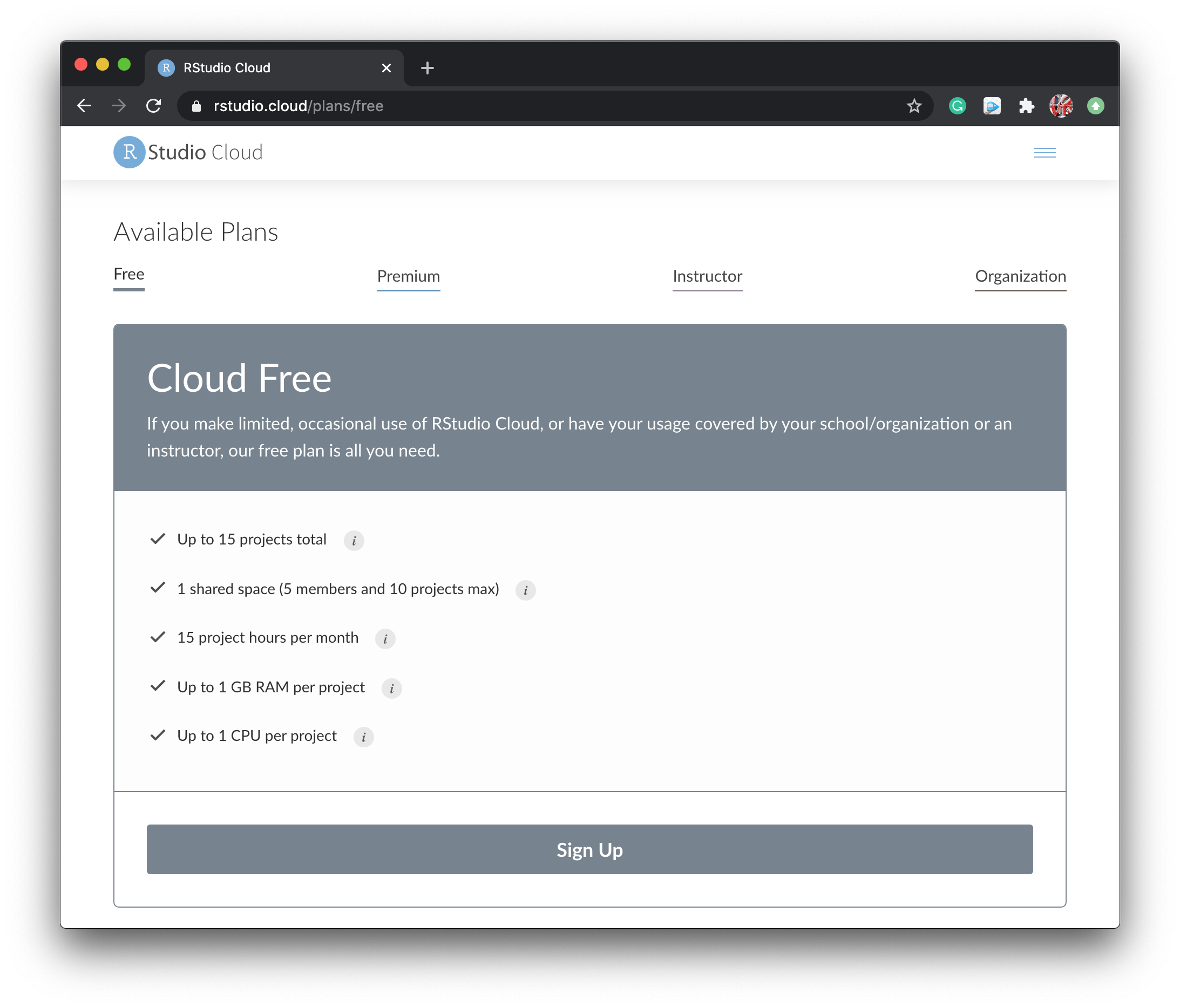Show info about RAM per project

[x=391, y=688]
